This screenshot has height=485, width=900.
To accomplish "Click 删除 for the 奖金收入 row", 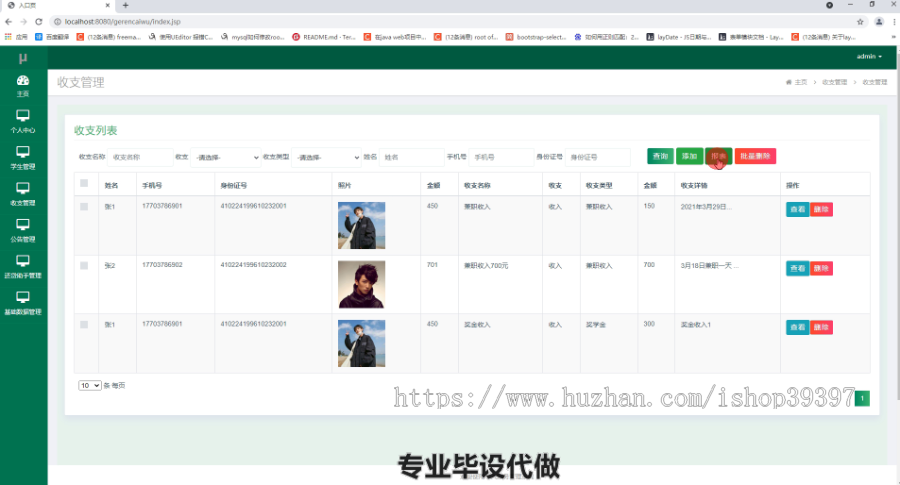I will [821, 327].
